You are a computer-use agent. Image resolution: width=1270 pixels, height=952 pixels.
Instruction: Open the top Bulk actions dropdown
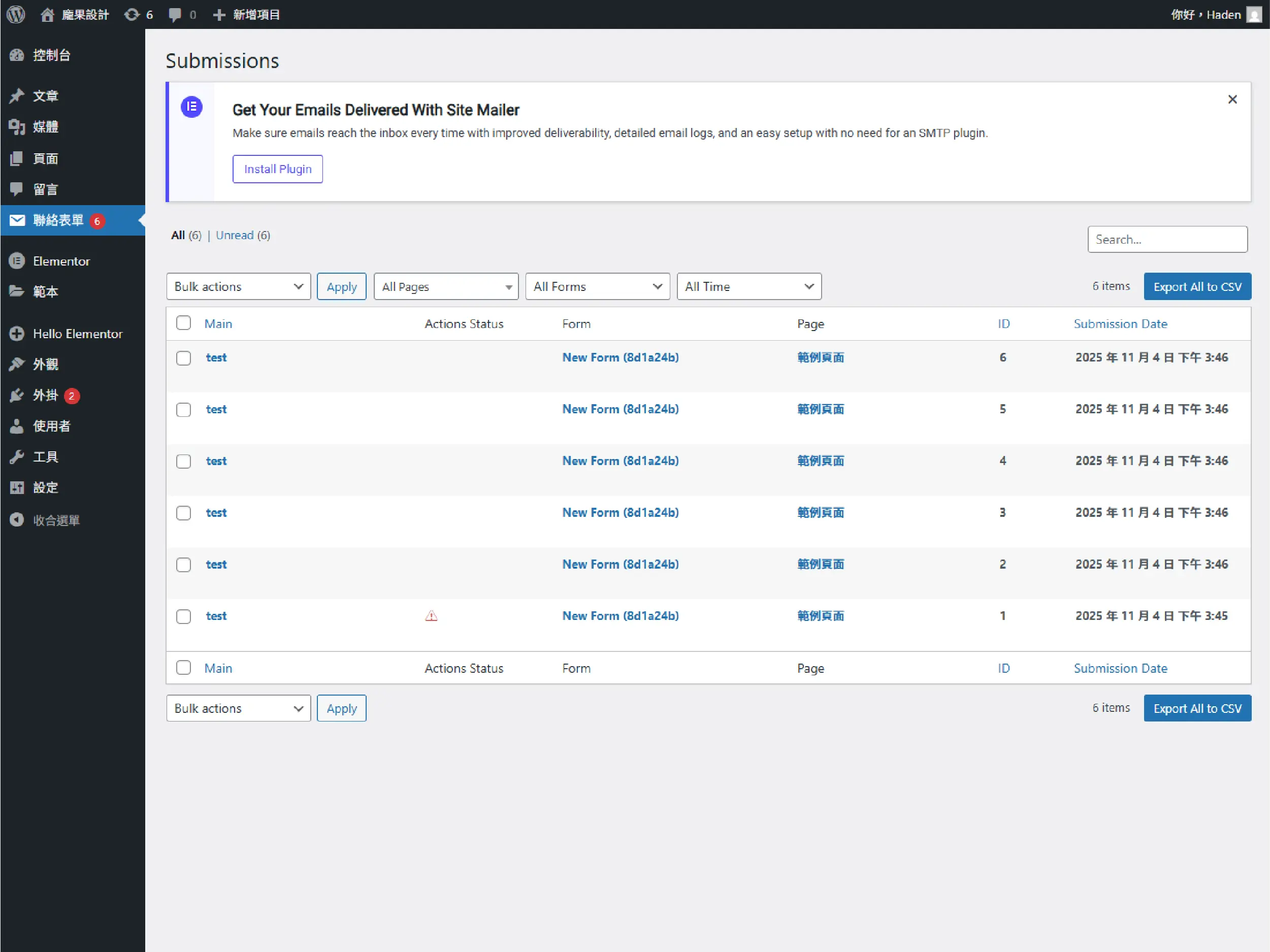click(238, 286)
